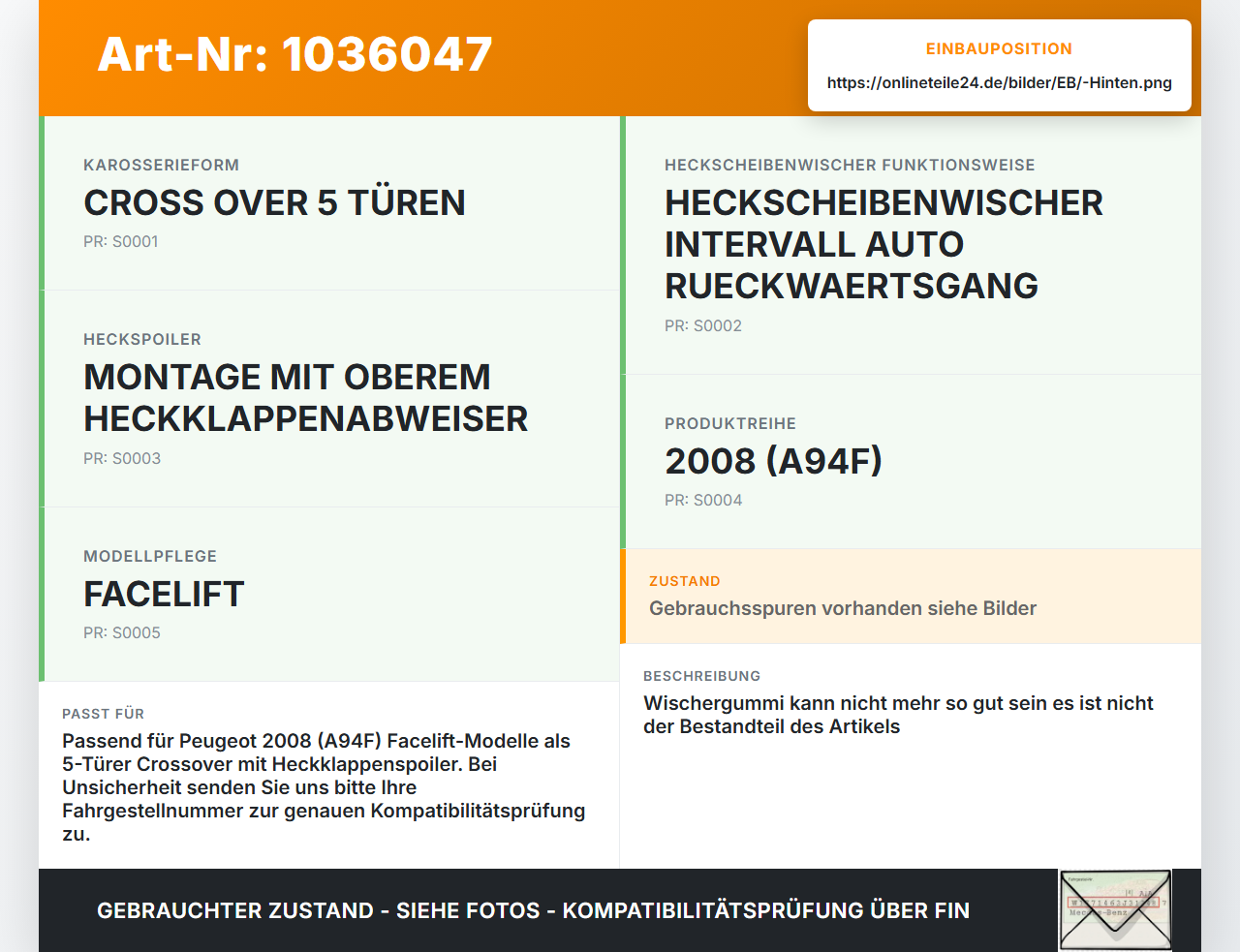Select PR: S0004 code
This screenshot has width=1240, height=952.
pyautogui.click(x=703, y=500)
